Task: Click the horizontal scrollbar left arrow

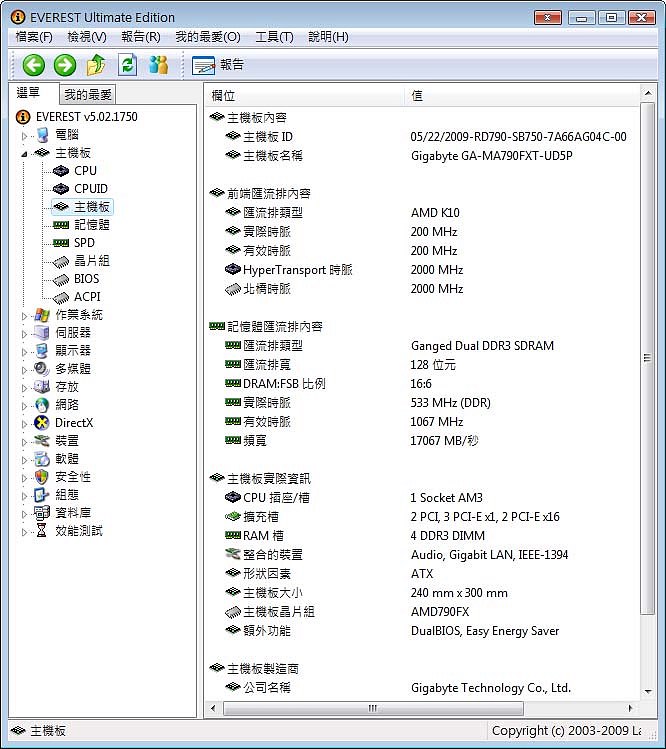Action: 213,708
